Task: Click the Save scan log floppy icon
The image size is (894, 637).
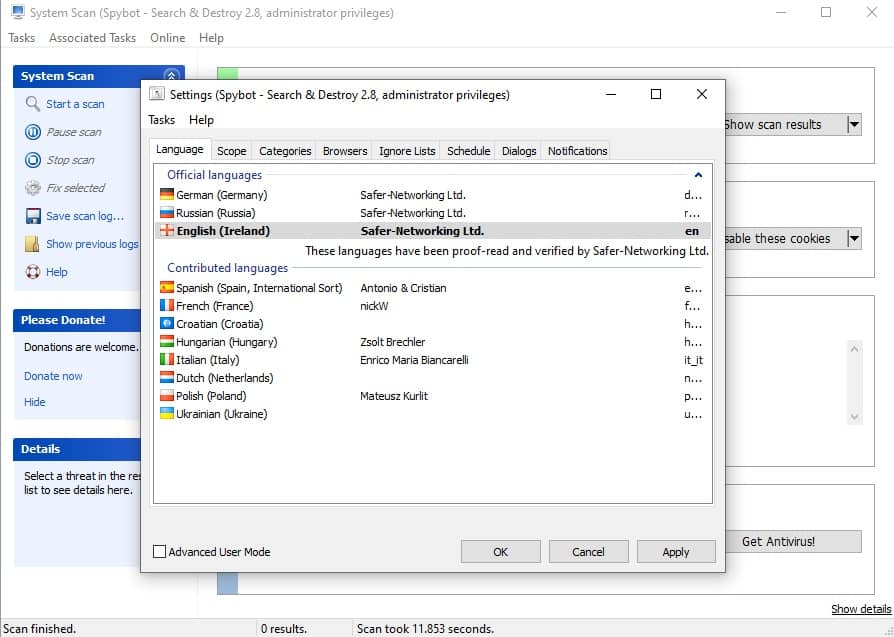Action: (x=32, y=216)
